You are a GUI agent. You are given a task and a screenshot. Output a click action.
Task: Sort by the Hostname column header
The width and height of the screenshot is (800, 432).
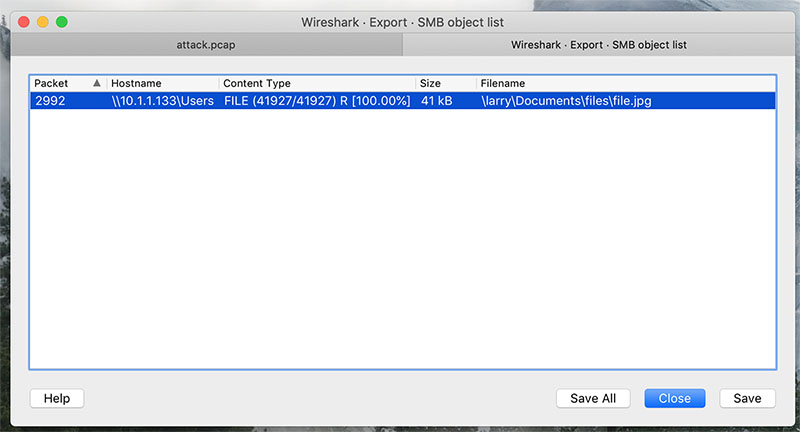pos(163,83)
